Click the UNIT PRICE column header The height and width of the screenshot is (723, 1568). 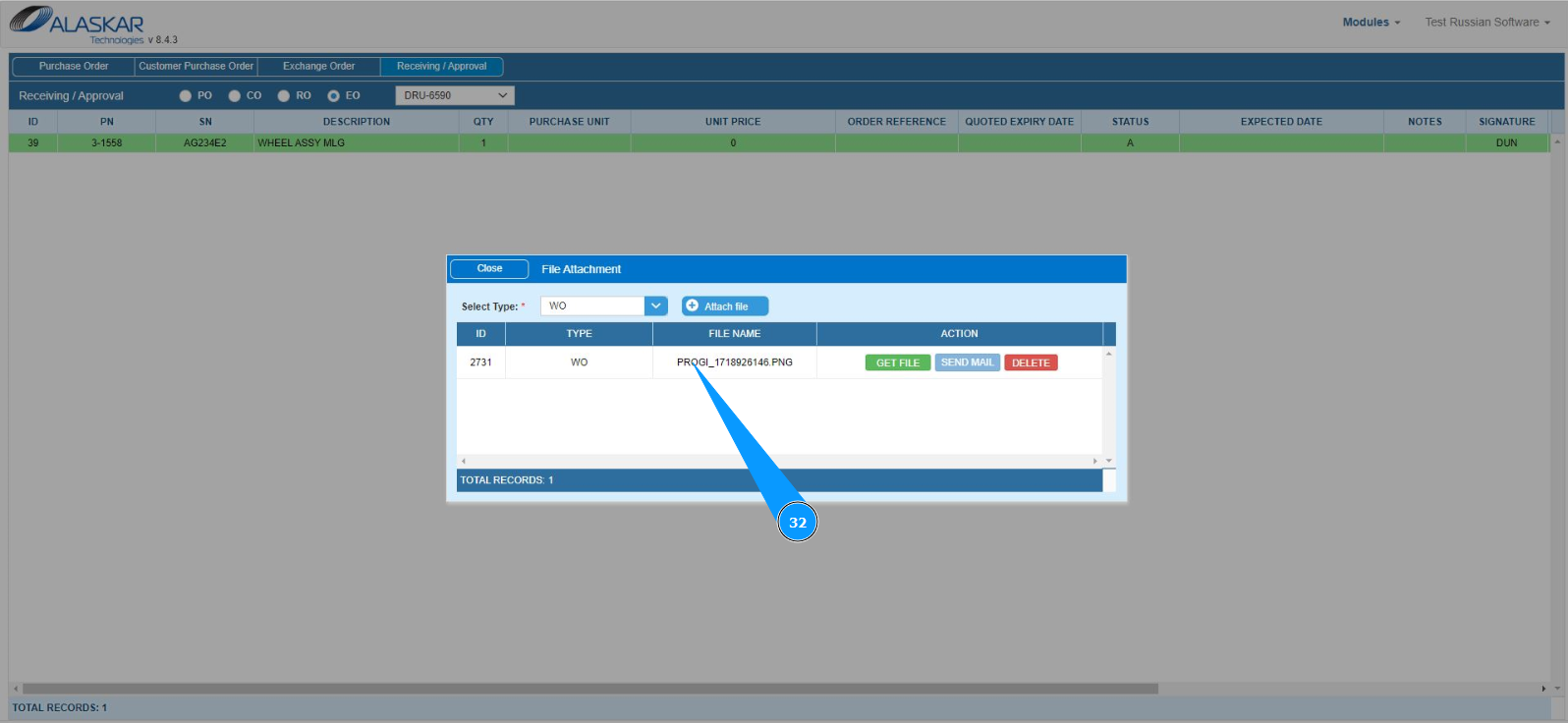point(733,122)
